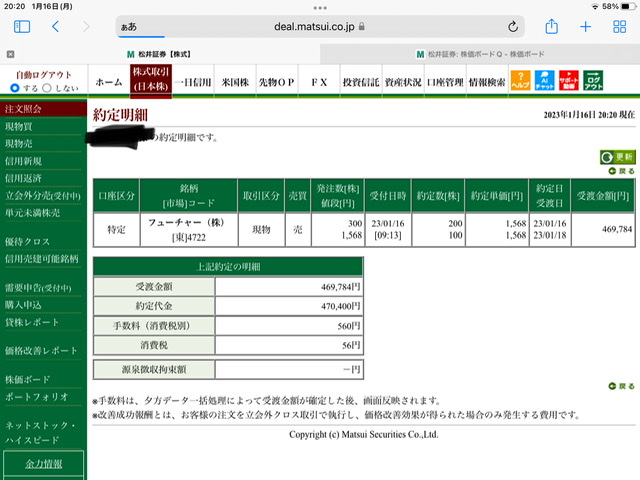
Task: Open the ホーム menu
Action: (x=109, y=82)
